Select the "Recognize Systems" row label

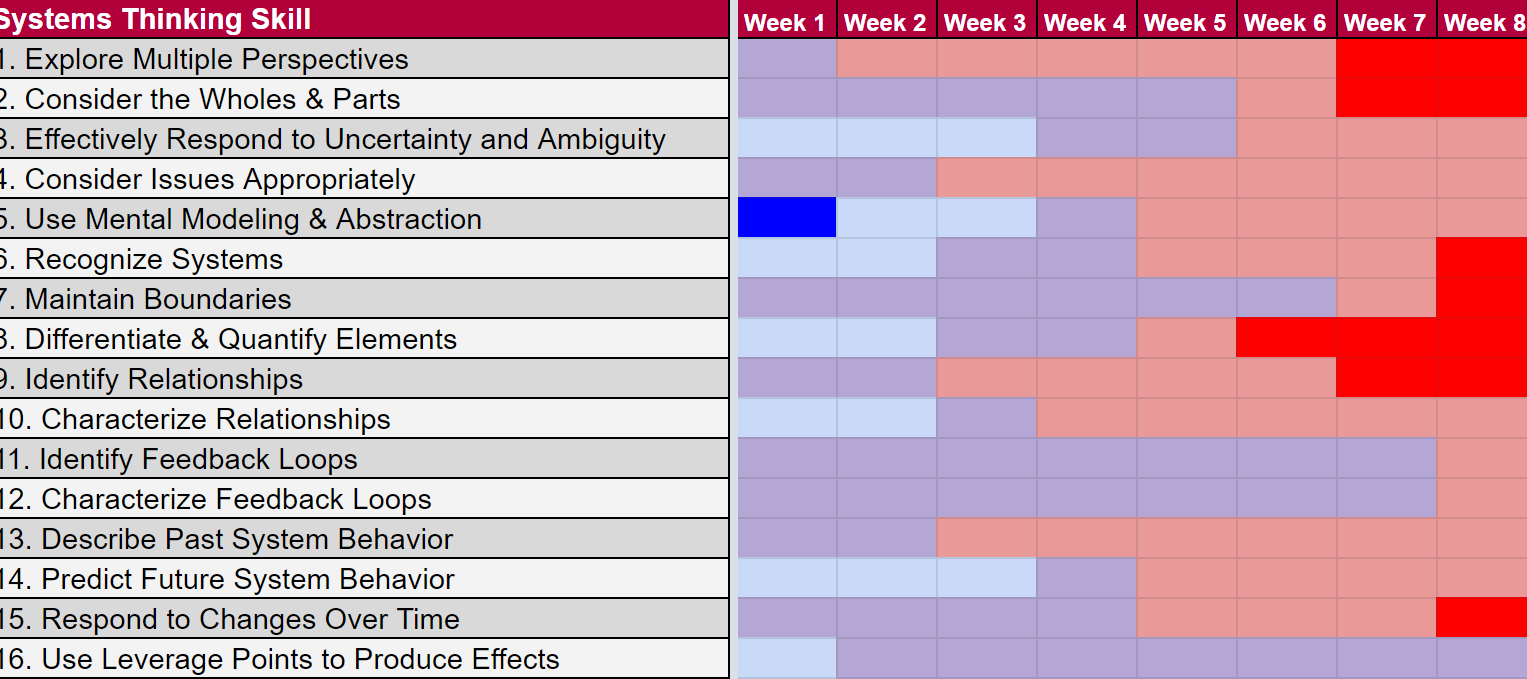point(153,259)
